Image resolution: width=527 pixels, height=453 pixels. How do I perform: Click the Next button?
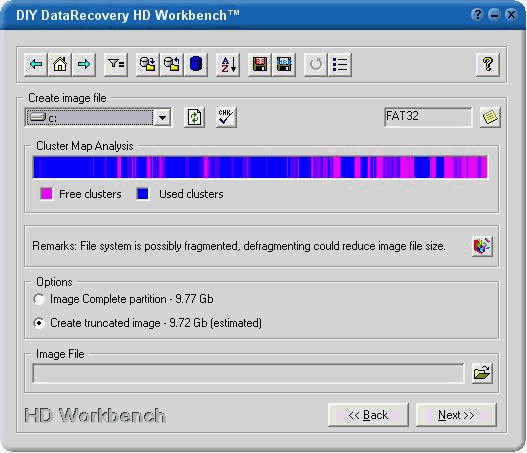(456, 415)
